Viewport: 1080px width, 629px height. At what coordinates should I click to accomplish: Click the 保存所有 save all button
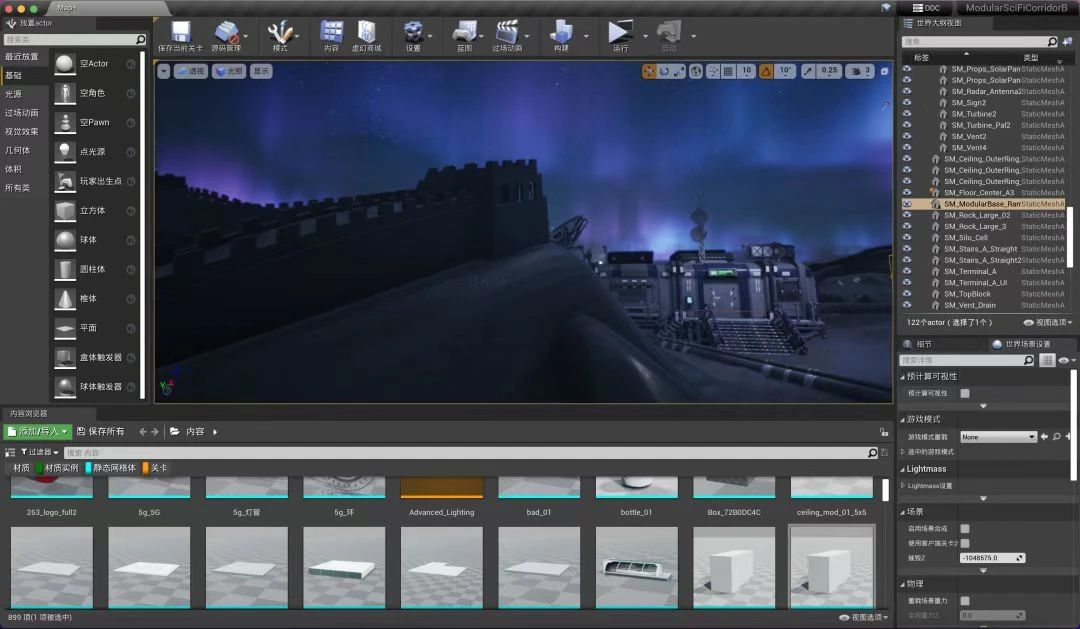101,431
